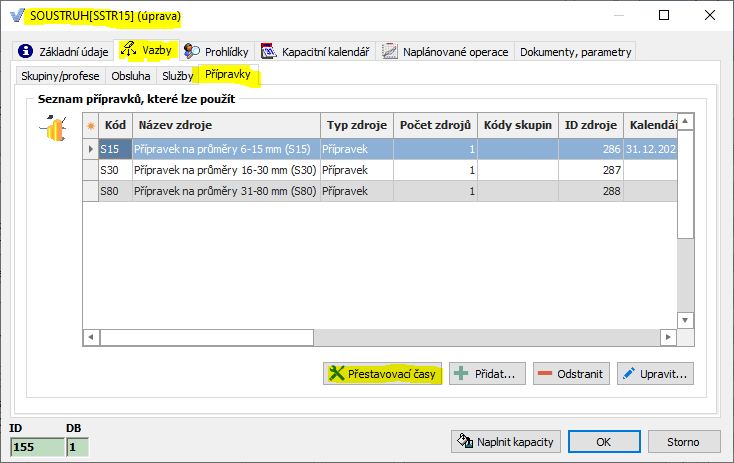Open the Služby subtab
734x463 pixels.
click(x=177, y=75)
